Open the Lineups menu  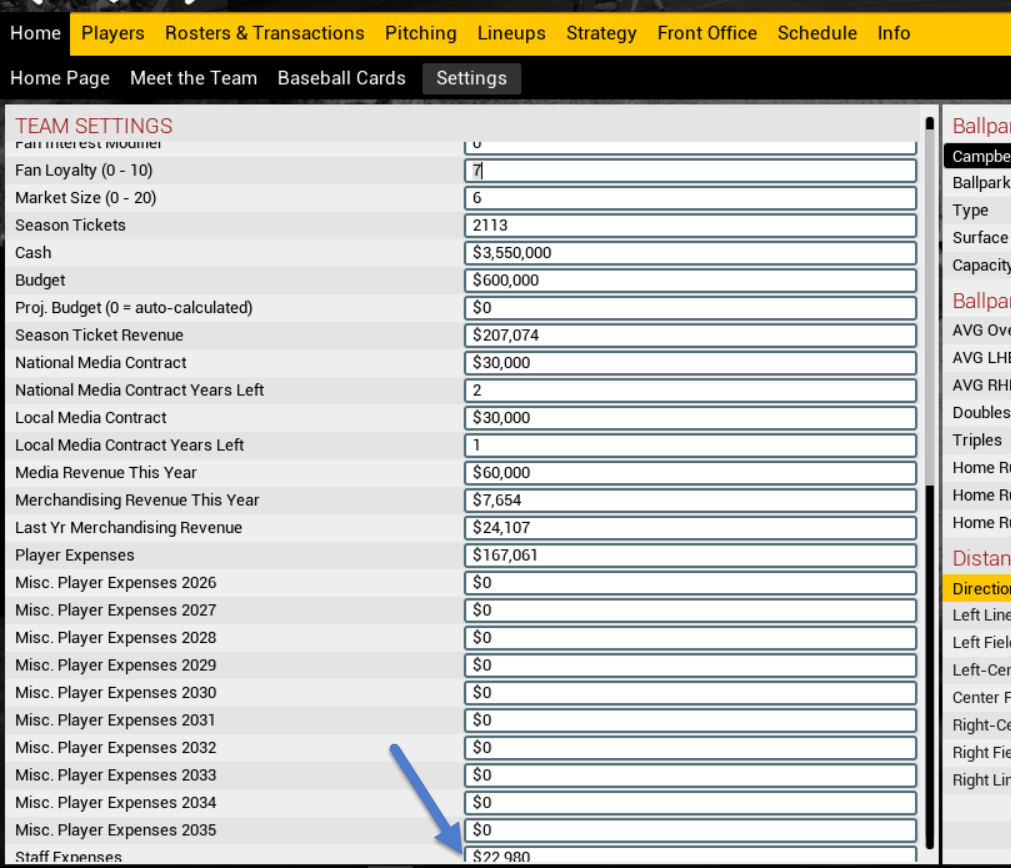511,33
